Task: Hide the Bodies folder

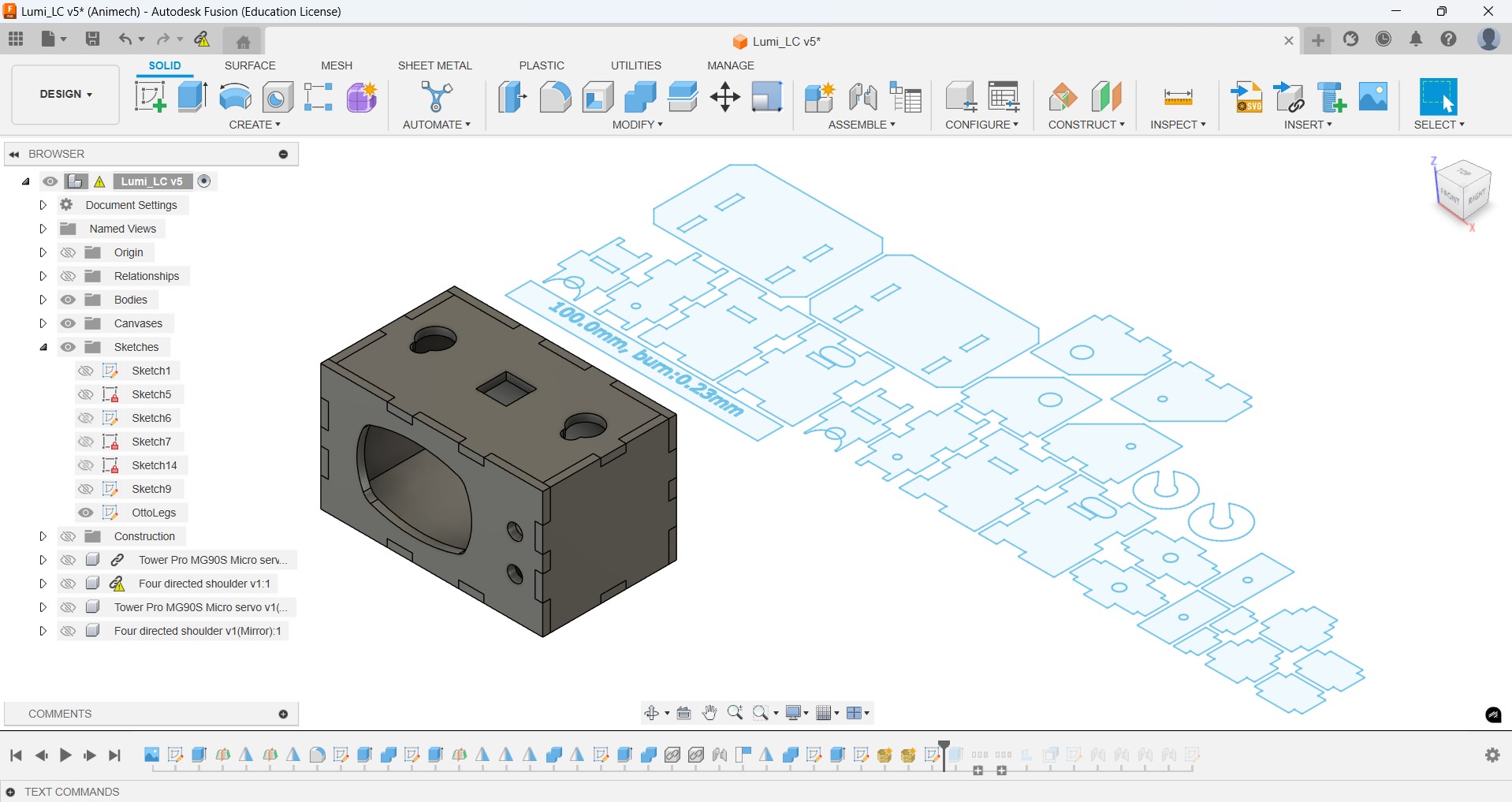Action: (68, 300)
